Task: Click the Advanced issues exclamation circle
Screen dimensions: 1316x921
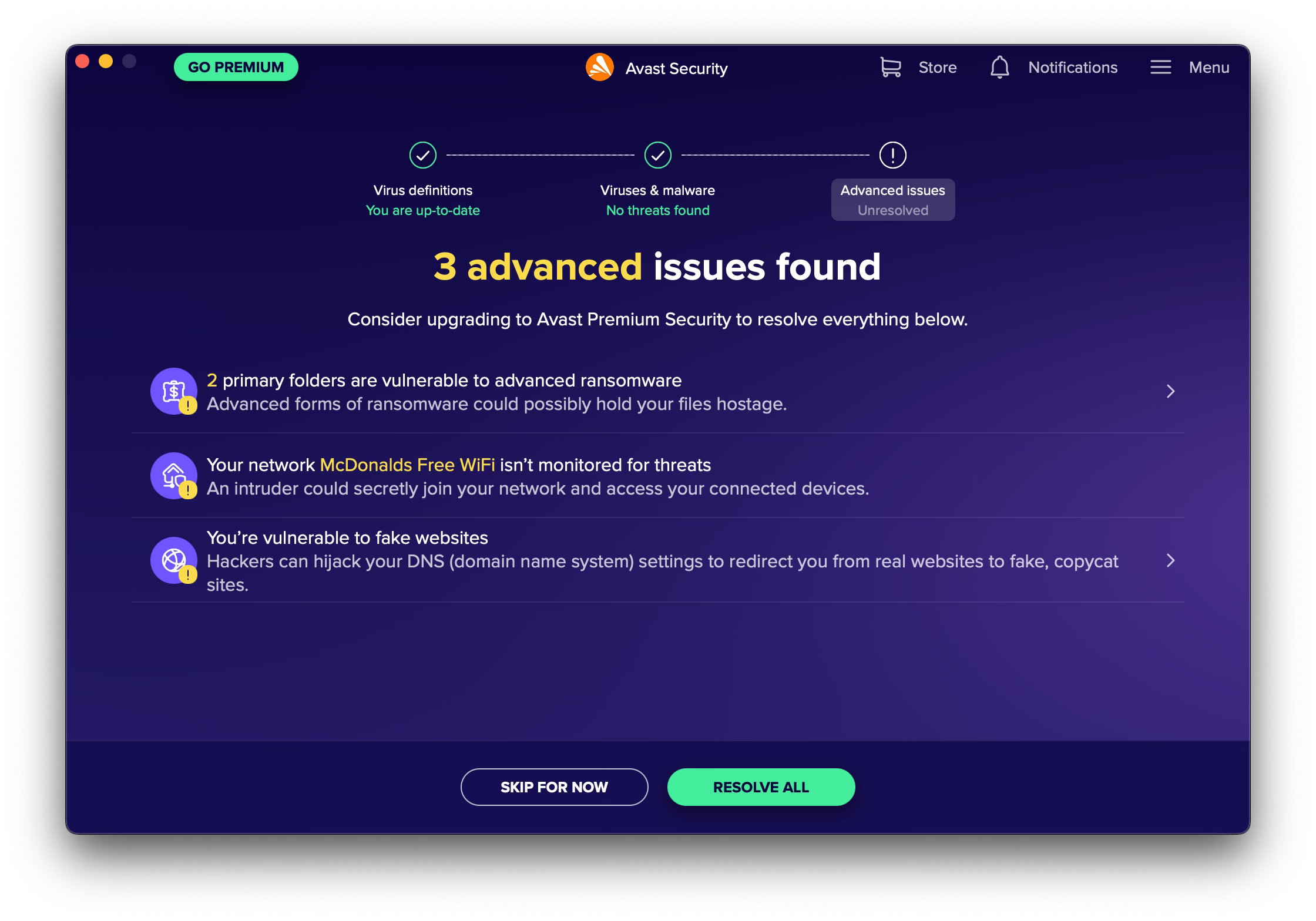Action: click(892, 155)
